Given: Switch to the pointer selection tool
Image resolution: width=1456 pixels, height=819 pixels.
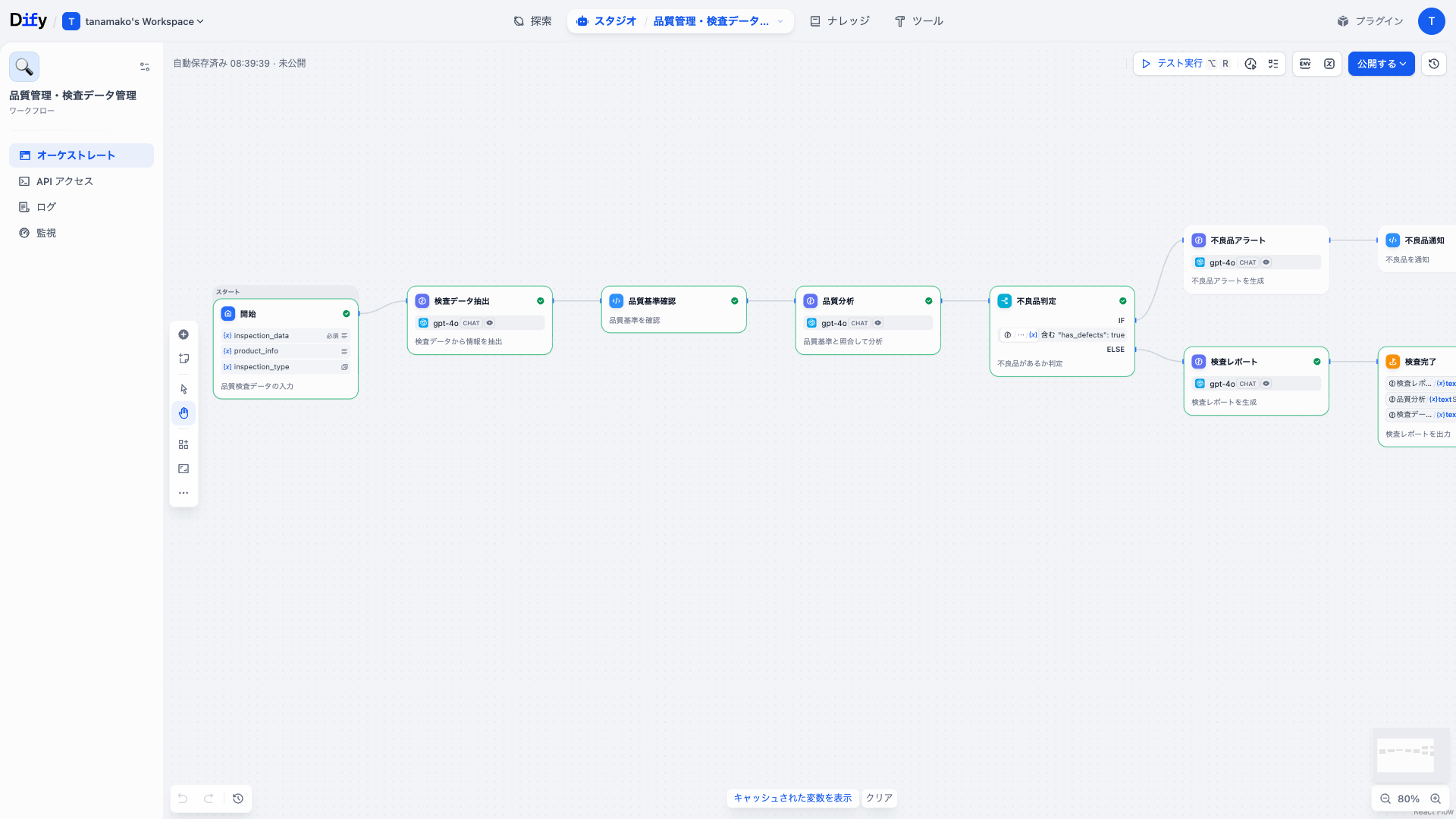Looking at the screenshot, I should point(184,388).
